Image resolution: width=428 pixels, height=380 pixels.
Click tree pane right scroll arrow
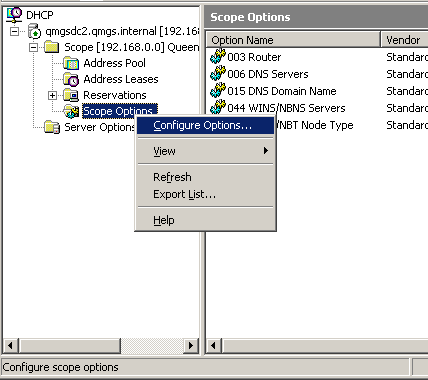point(191,345)
